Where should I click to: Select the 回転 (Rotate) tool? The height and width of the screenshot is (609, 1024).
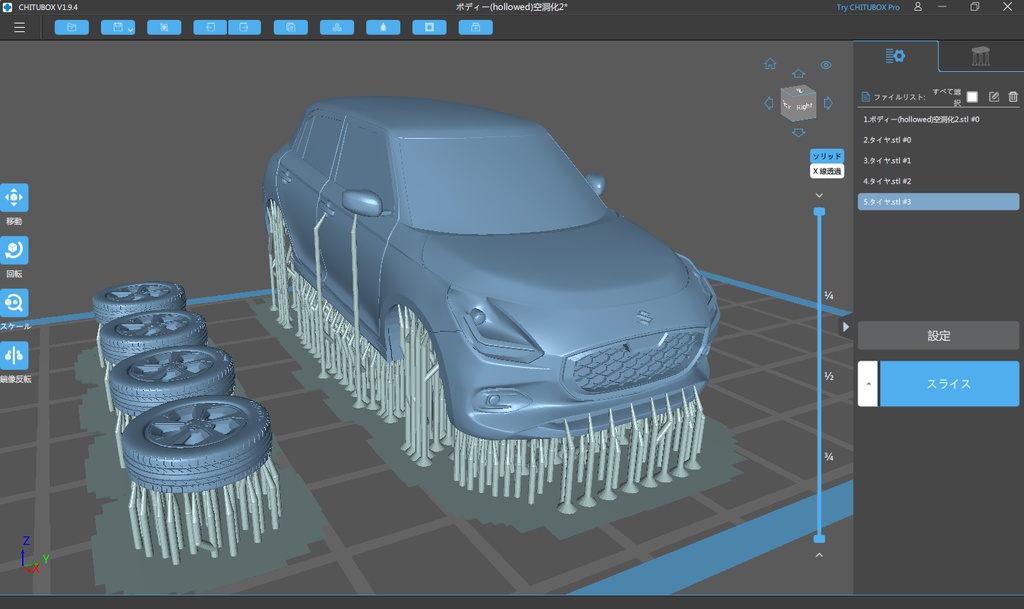15,250
